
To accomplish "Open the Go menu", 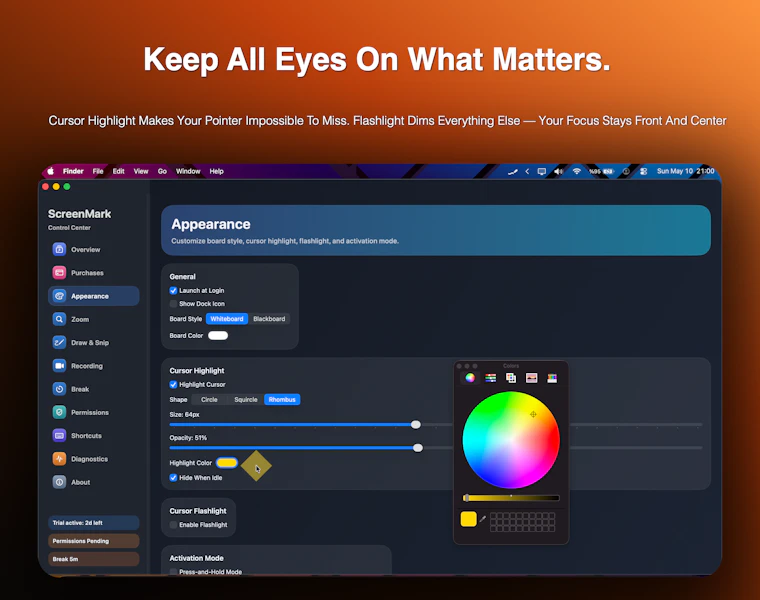I will pyautogui.click(x=162, y=171).
